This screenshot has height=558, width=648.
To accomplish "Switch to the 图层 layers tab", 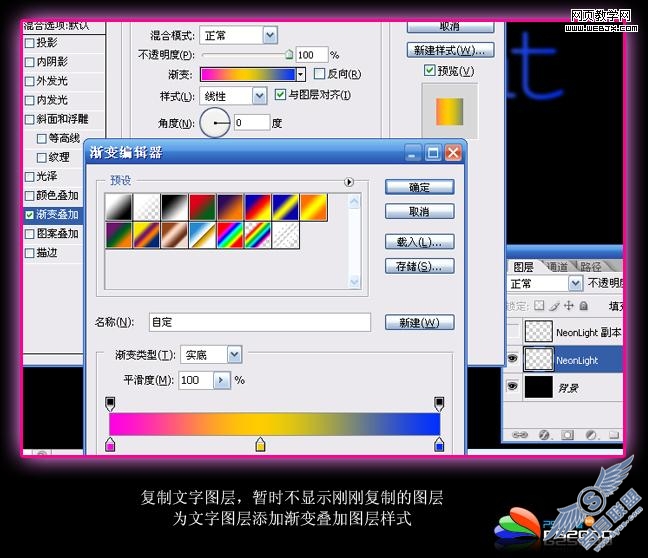I will 523,267.
